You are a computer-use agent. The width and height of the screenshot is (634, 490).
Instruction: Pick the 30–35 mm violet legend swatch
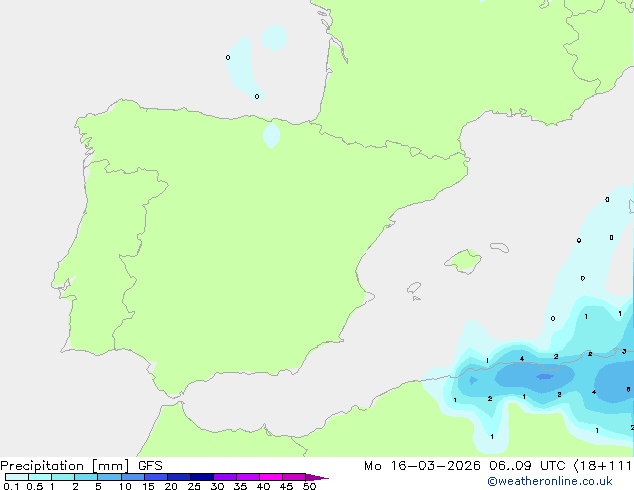[x=225, y=477]
